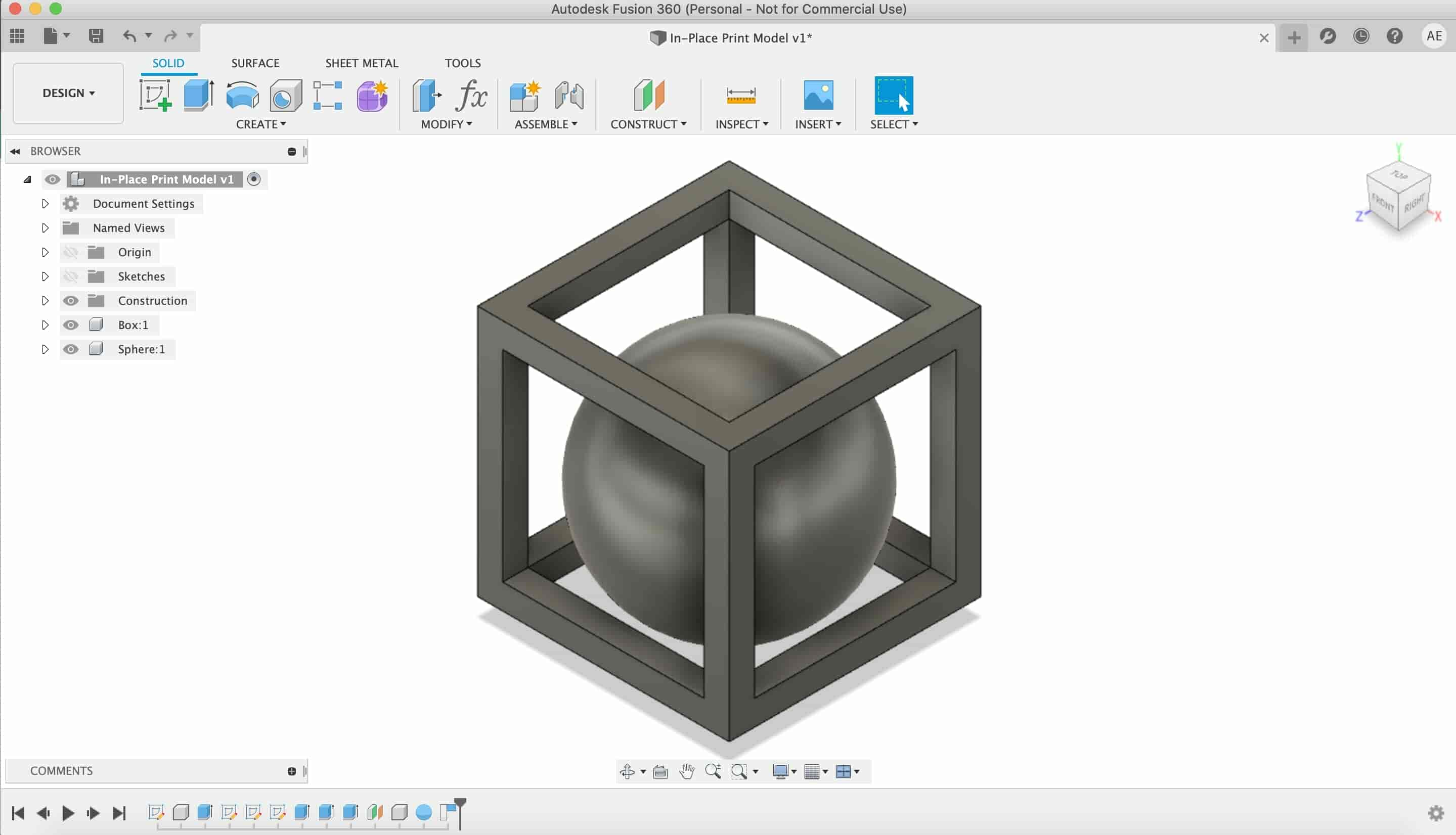Hide the Box:1 component
This screenshot has height=835, width=1456.
pos(71,324)
